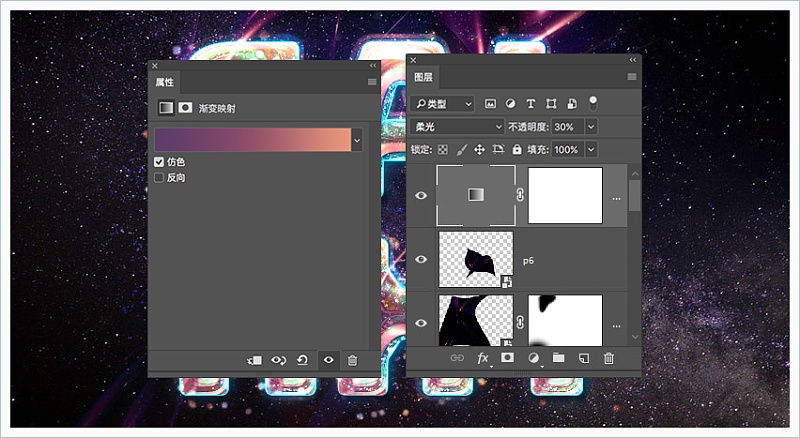Image resolution: width=800 pixels, height=438 pixels.
Task: Select the mask icon in Properties panel
Action: [x=185, y=108]
